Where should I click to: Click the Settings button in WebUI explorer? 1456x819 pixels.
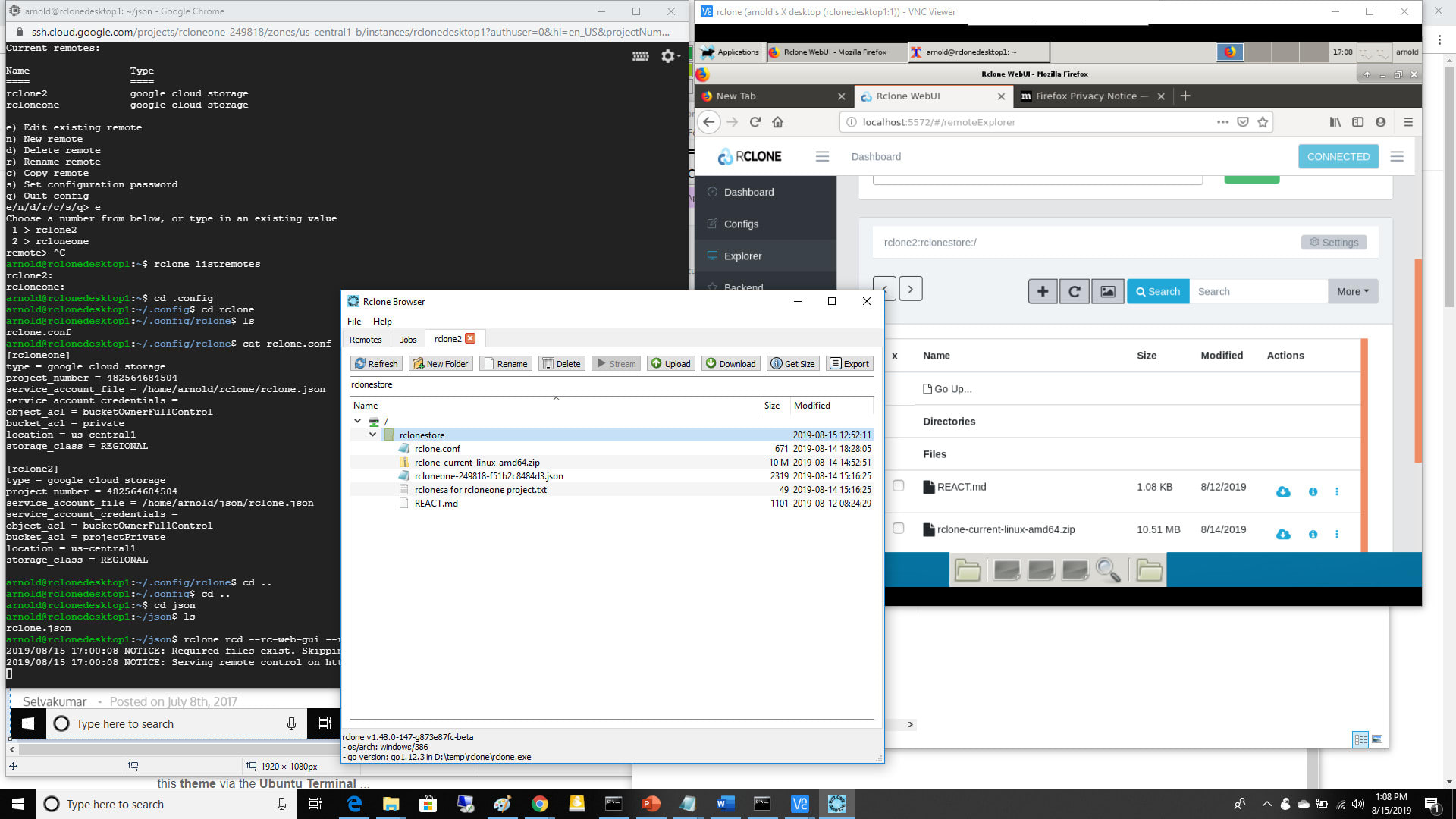pos(1334,243)
